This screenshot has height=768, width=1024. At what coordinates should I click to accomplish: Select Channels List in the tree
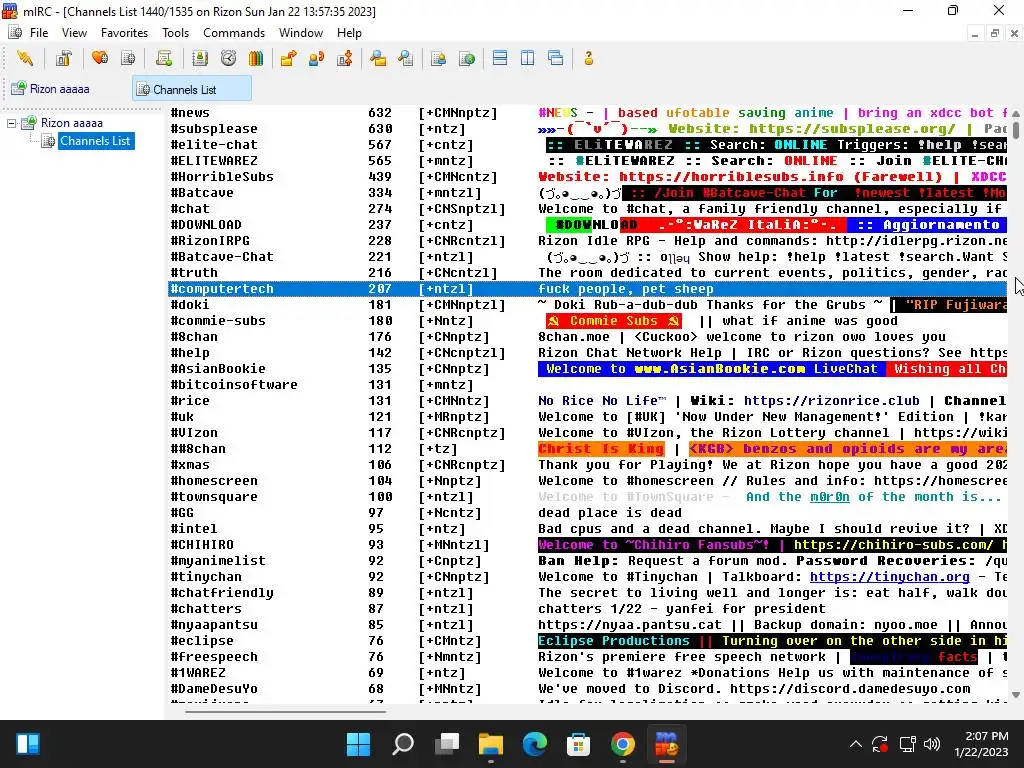pyautogui.click(x=95, y=141)
